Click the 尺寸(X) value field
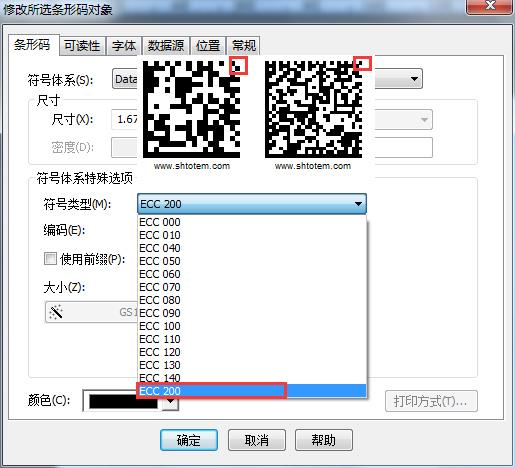Viewport: 515px width, 468px height. (124, 119)
